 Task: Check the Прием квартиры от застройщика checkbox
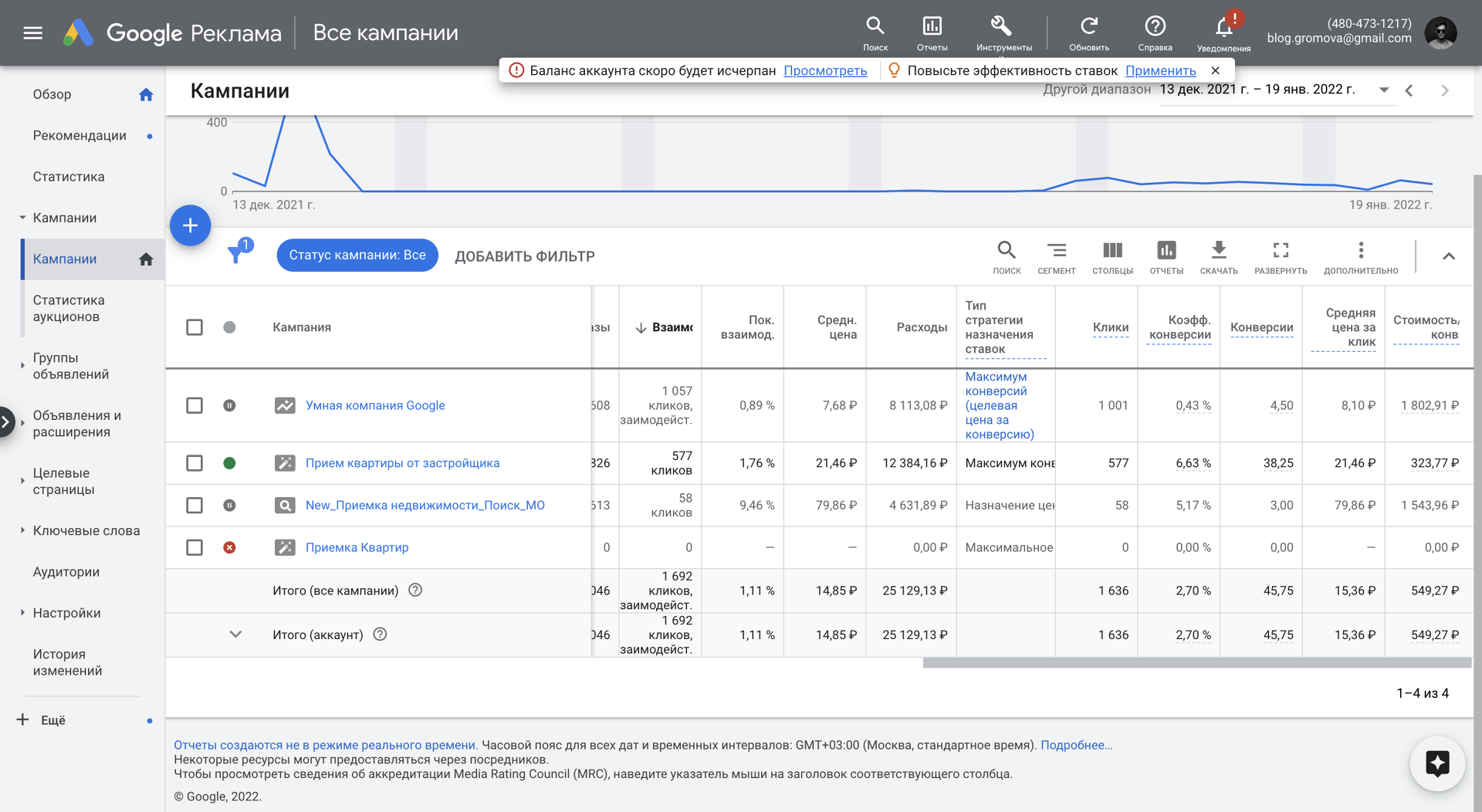pyautogui.click(x=195, y=463)
